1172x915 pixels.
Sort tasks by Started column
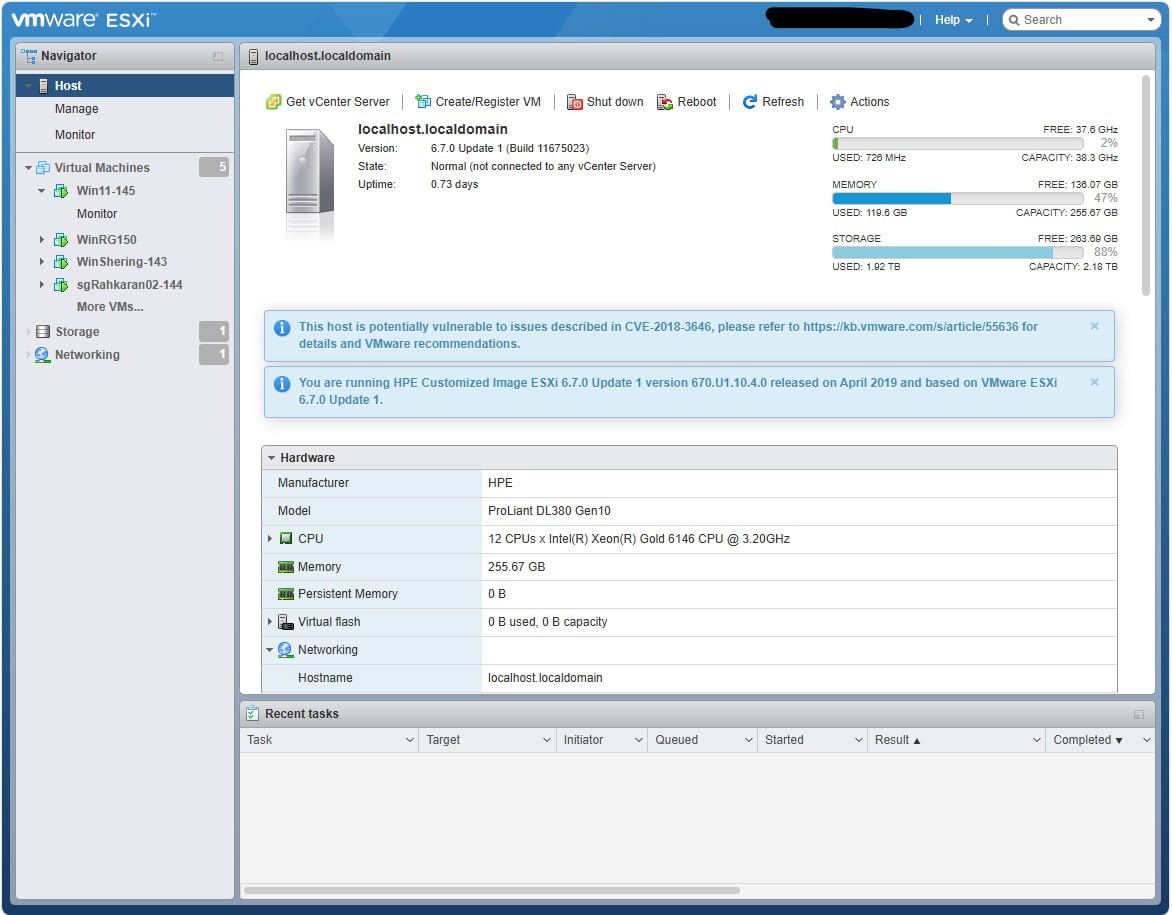pyautogui.click(x=784, y=740)
